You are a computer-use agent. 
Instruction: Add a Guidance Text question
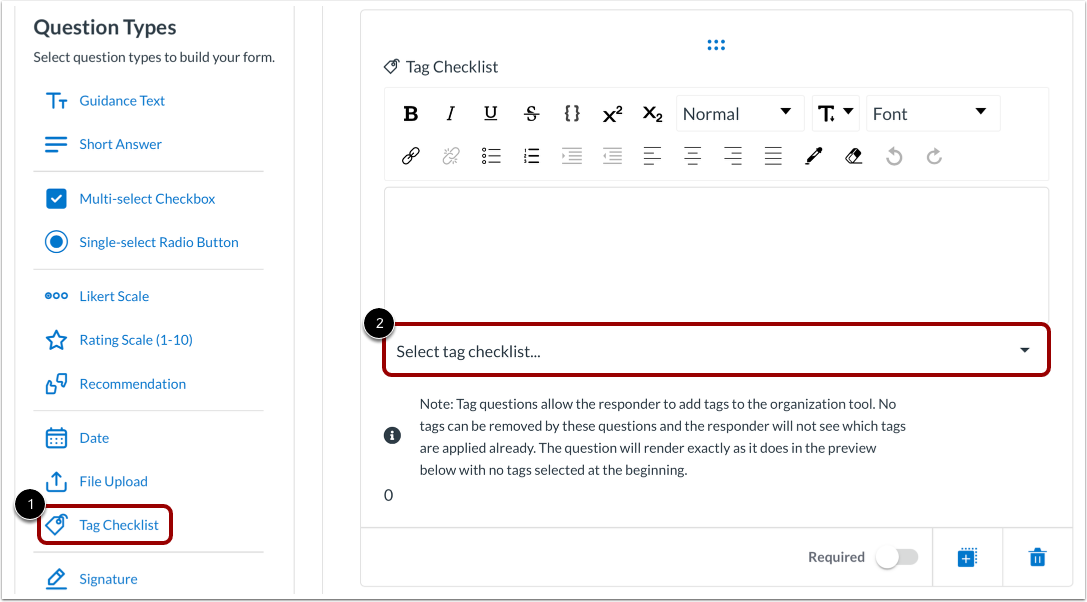click(122, 100)
